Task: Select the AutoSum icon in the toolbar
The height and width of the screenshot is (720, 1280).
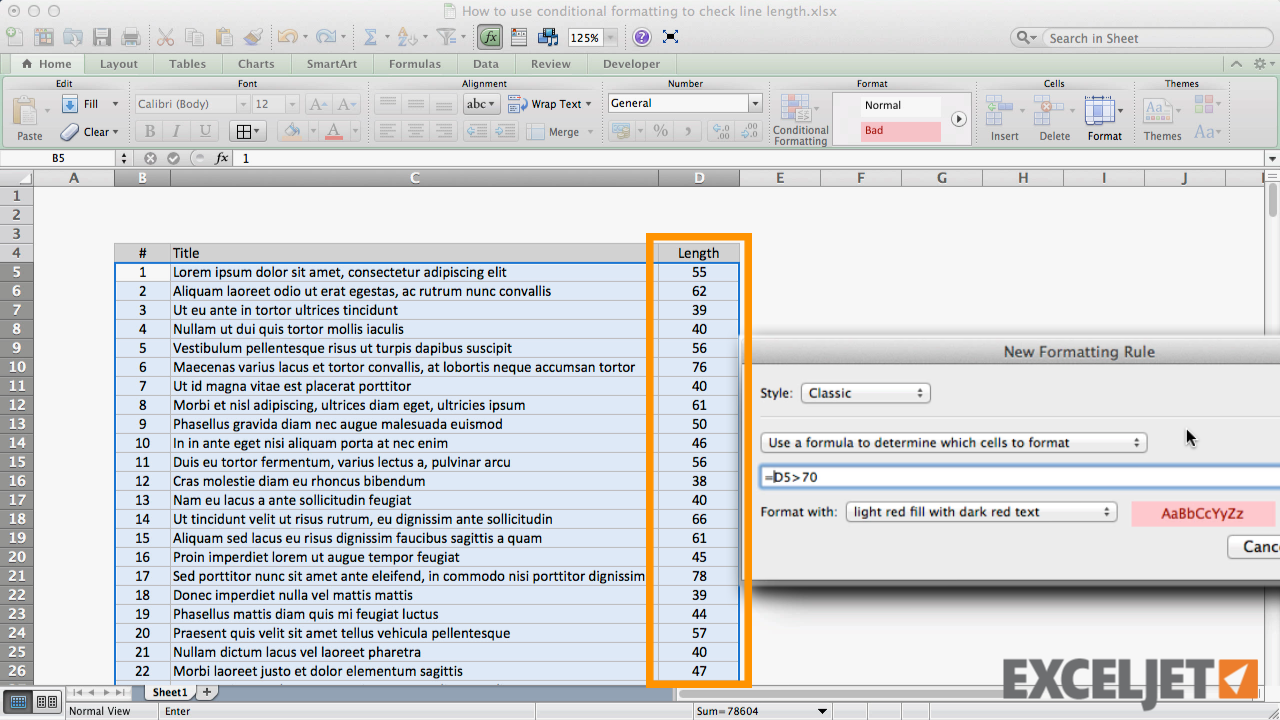Action: click(372, 36)
